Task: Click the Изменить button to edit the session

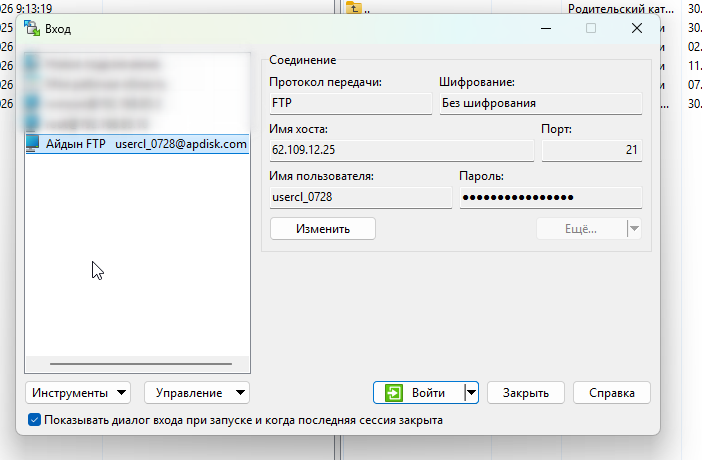Action: pos(323,229)
